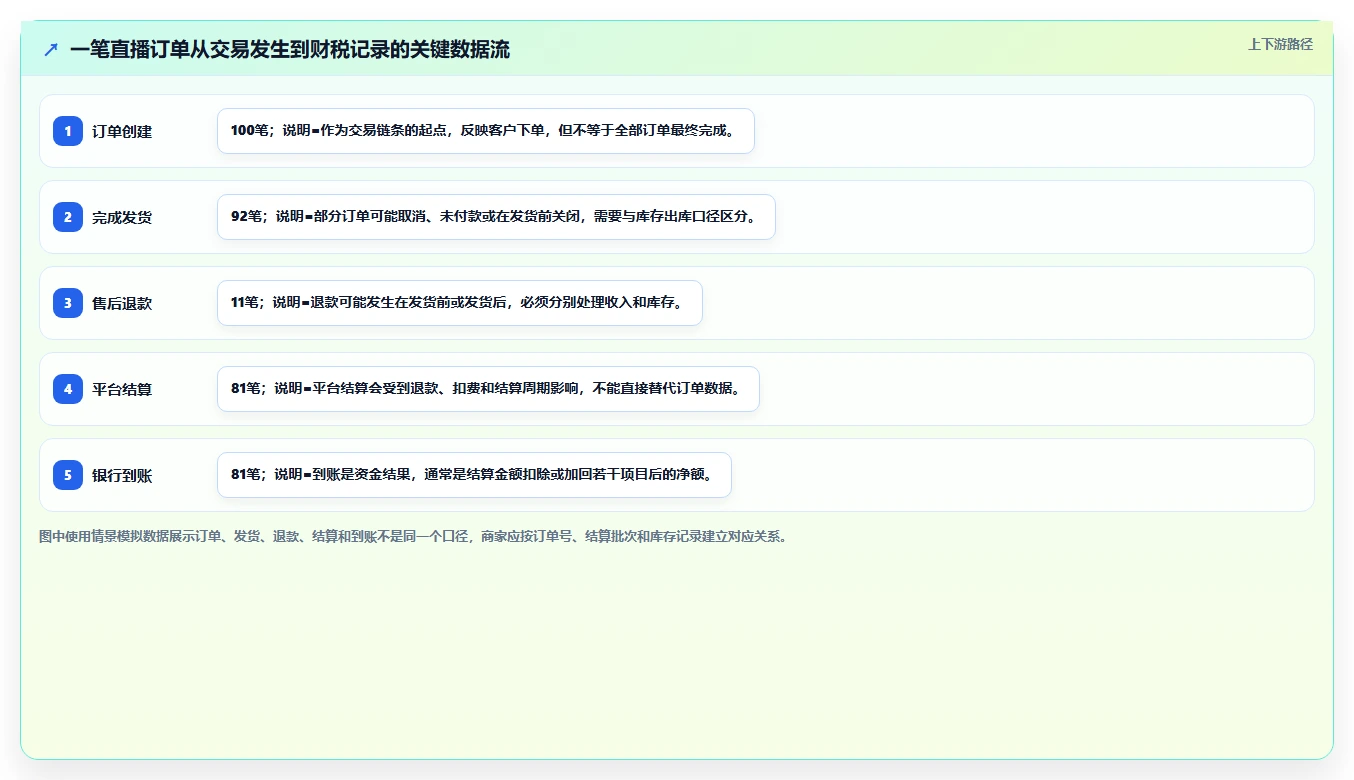
Task: Click the title 一笔直播订单从交易发生到财税记录的关键数据流
Action: pos(290,50)
